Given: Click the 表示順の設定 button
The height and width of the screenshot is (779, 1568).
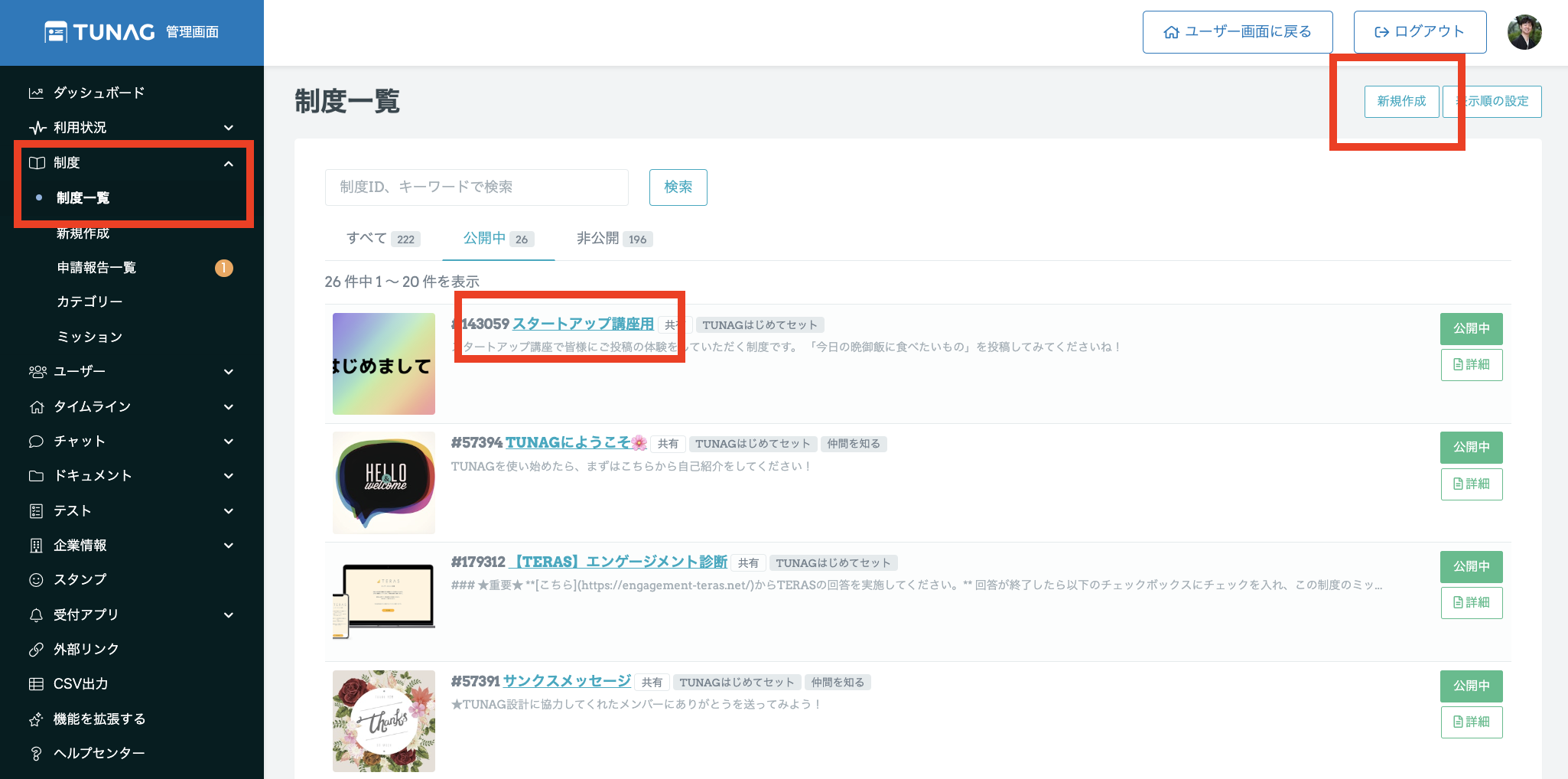Looking at the screenshot, I should [x=1492, y=102].
